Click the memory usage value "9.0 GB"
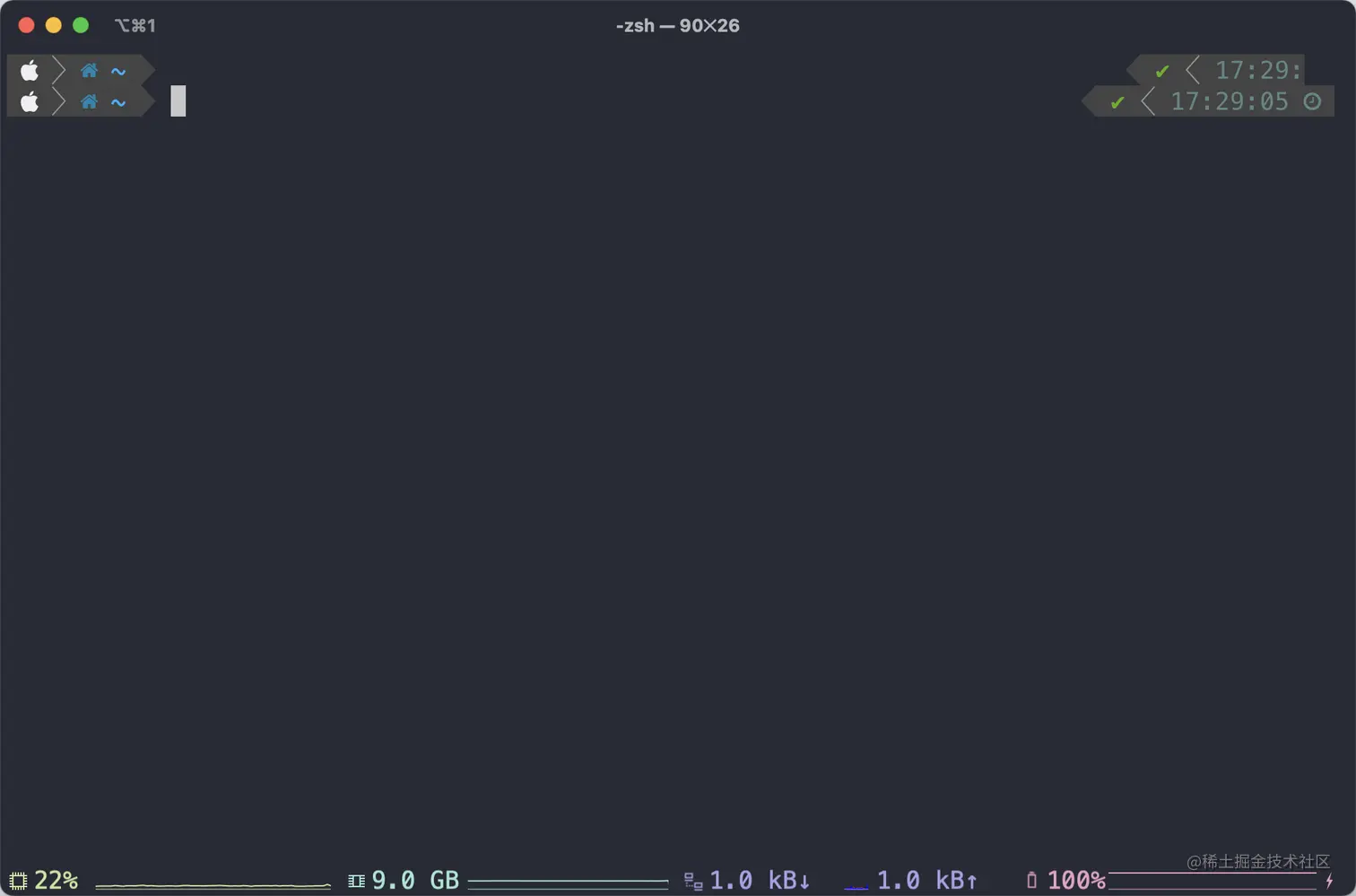 [x=415, y=881]
